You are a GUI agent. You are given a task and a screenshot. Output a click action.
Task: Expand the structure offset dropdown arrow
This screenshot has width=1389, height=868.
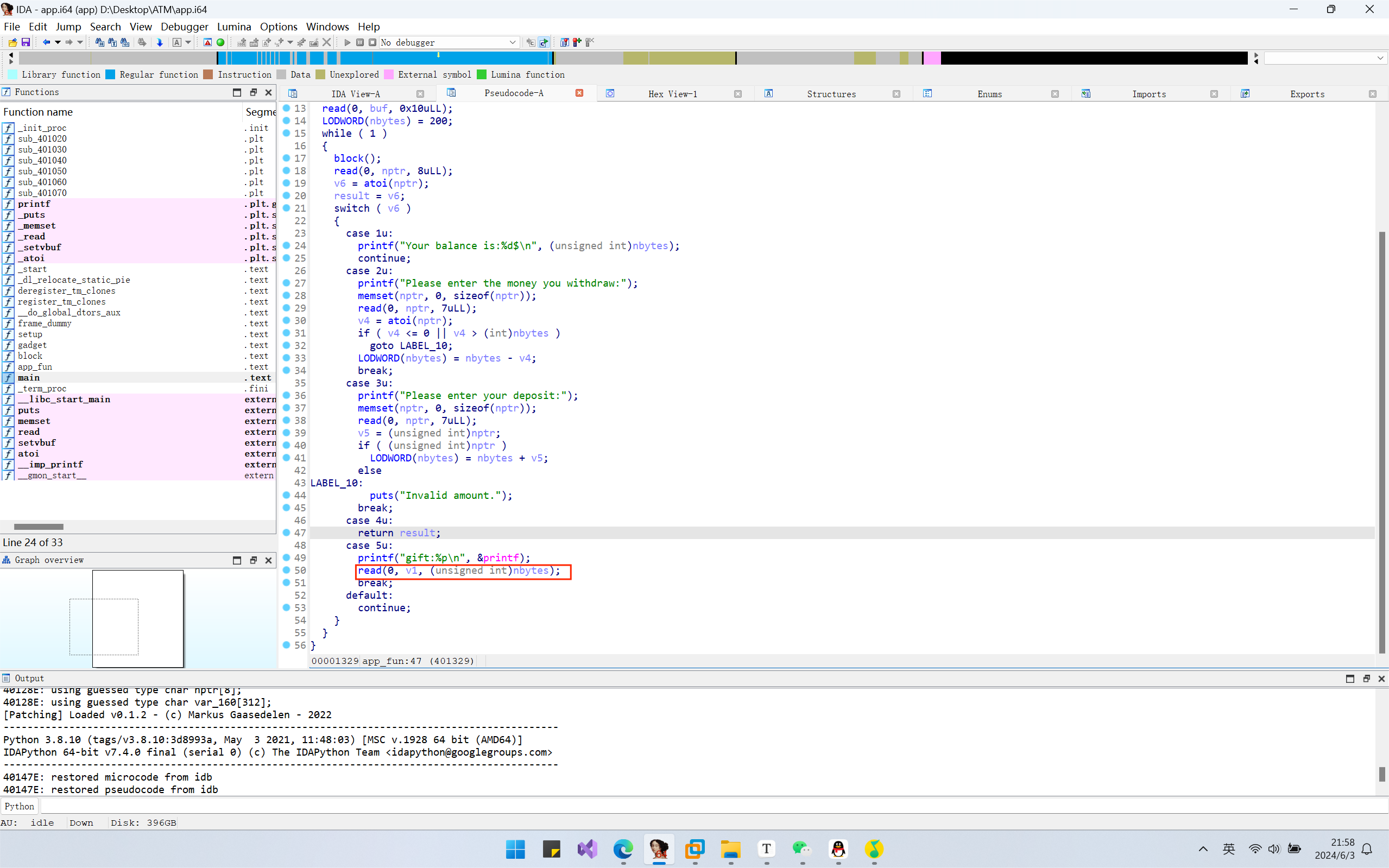(x=290, y=42)
